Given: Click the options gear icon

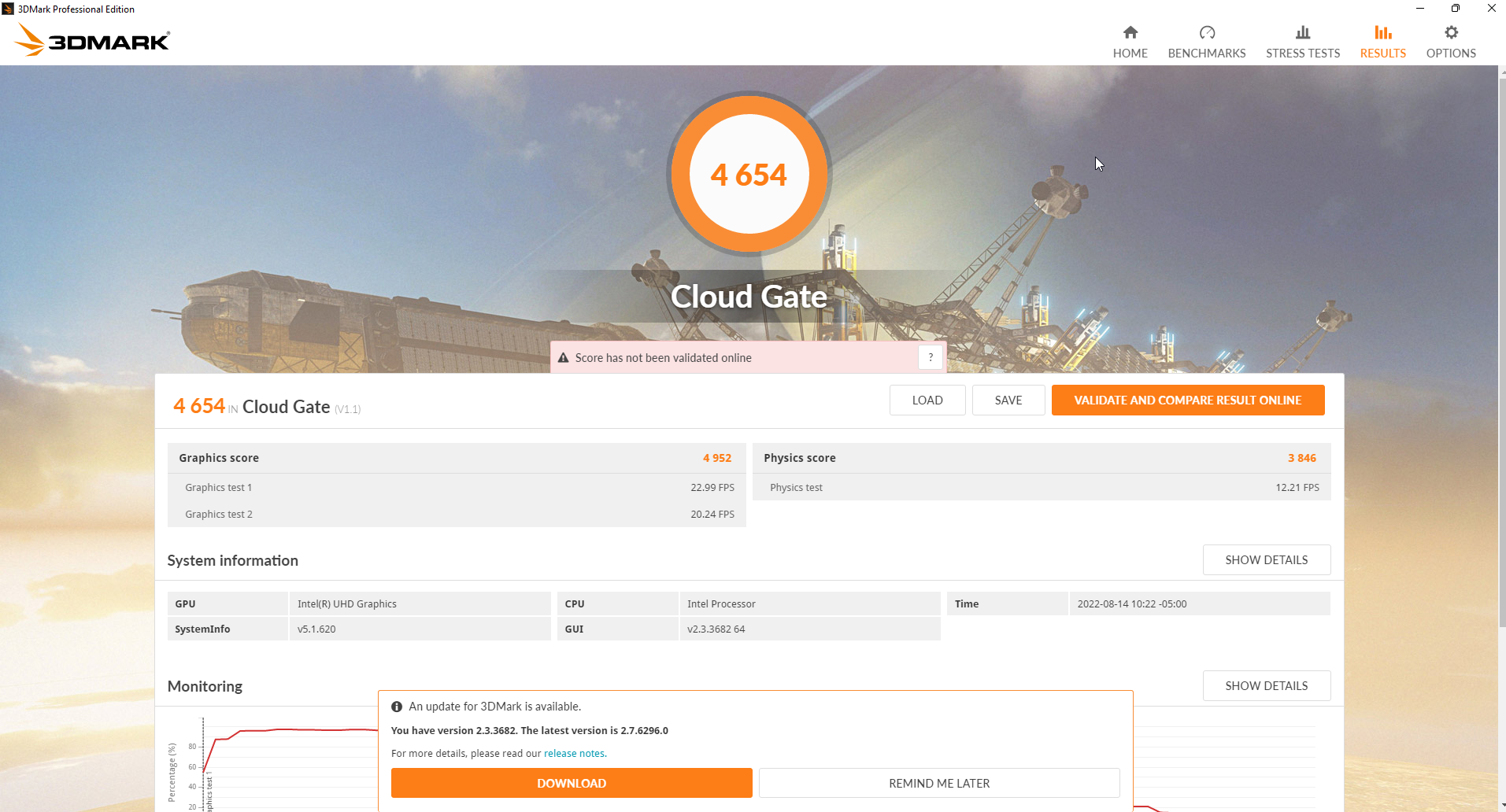Looking at the screenshot, I should 1451,32.
